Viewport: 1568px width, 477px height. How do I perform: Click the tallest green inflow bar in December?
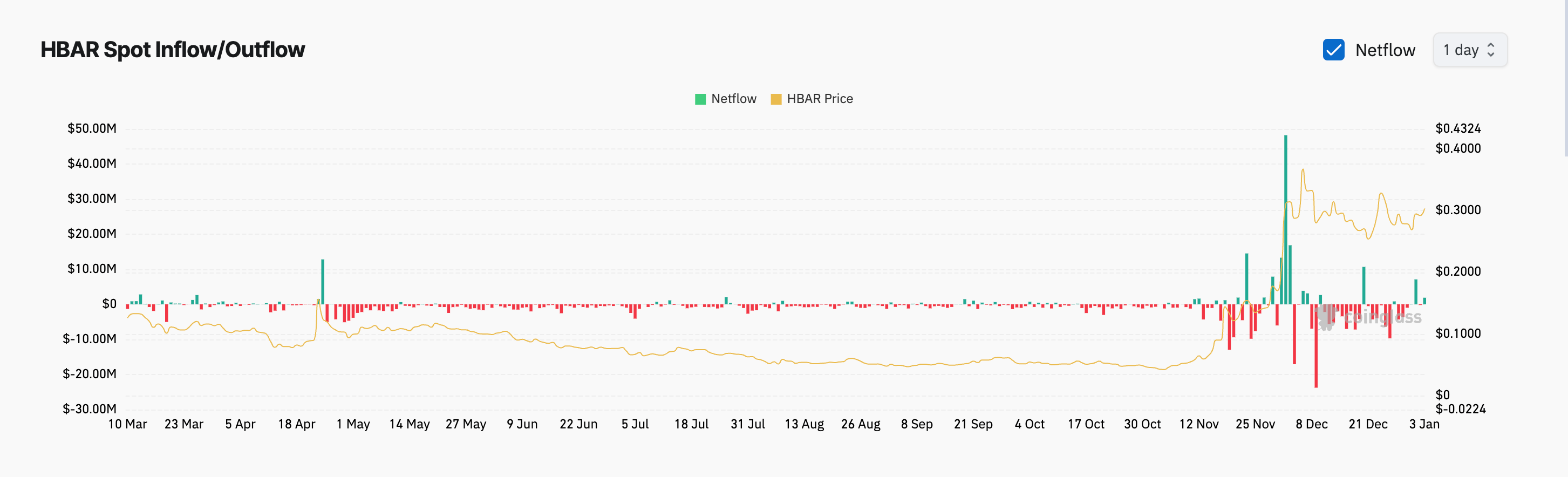[x=1286, y=219]
